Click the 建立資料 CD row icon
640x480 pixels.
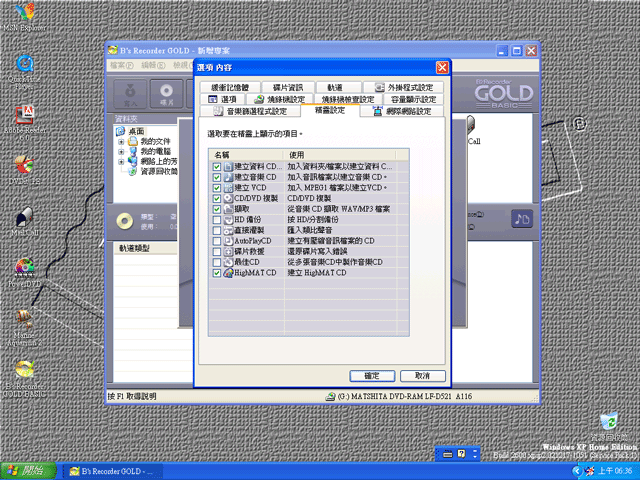pos(228,167)
